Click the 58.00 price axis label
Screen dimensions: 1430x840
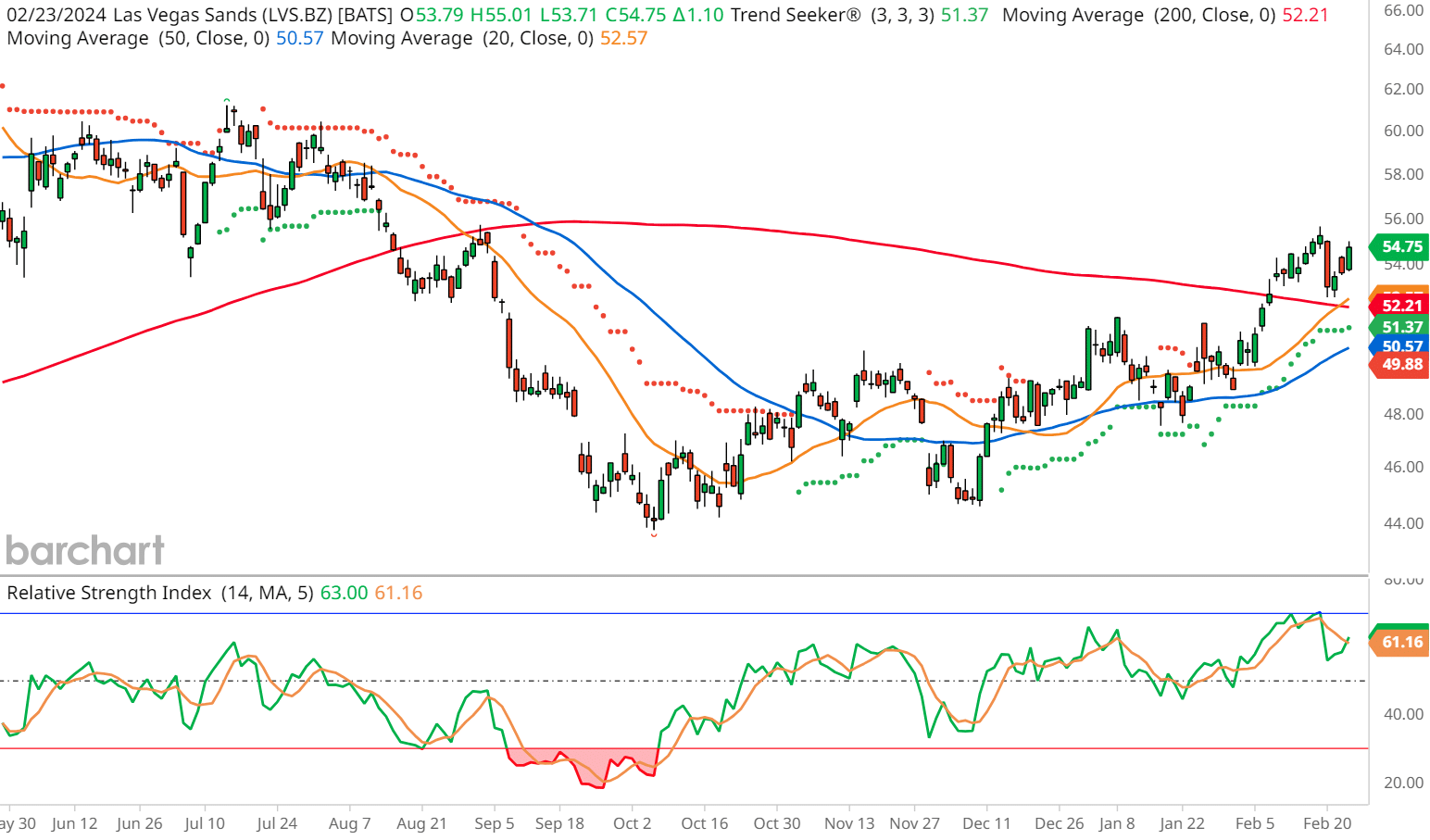1403,174
